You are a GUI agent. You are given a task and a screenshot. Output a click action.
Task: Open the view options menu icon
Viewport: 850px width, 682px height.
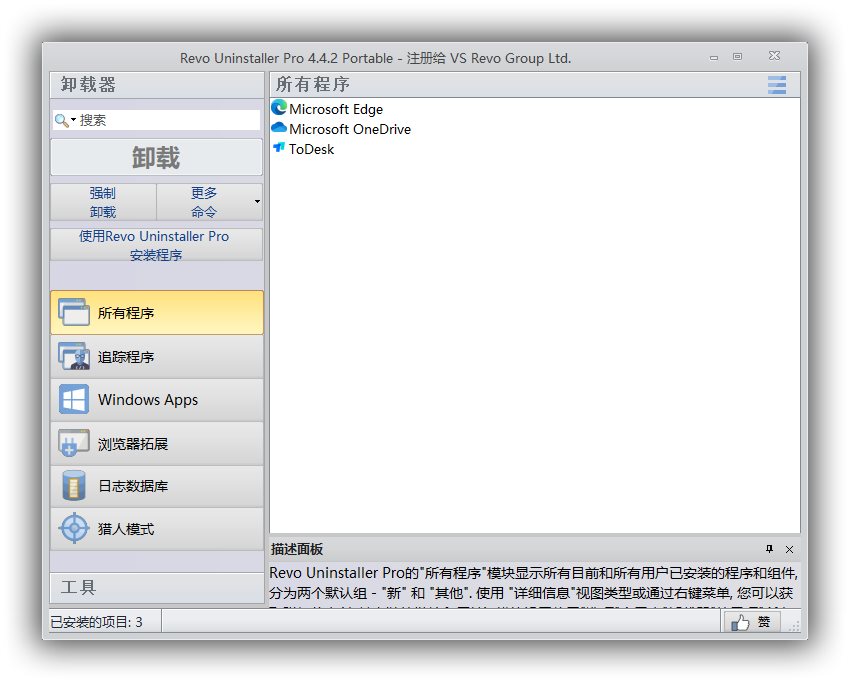click(x=777, y=85)
